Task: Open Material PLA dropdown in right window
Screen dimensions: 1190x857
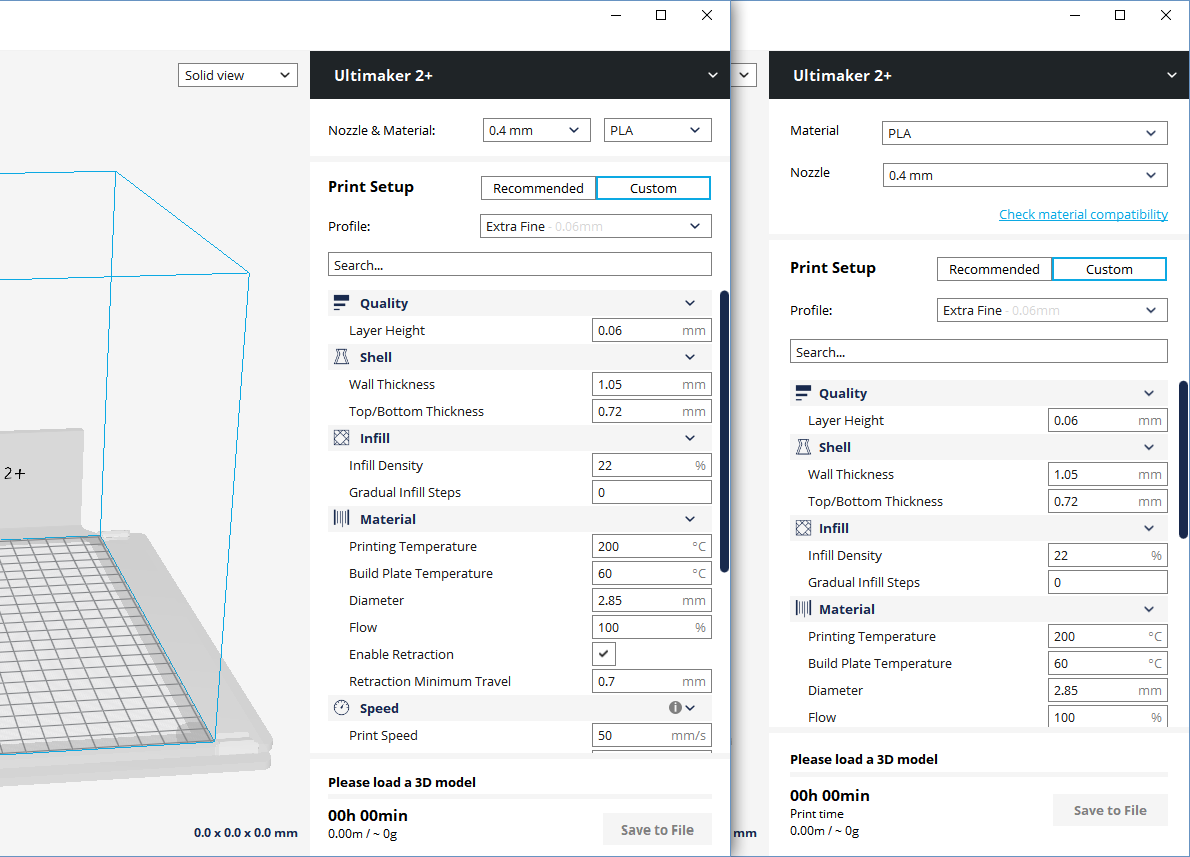Action: (1025, 133)
